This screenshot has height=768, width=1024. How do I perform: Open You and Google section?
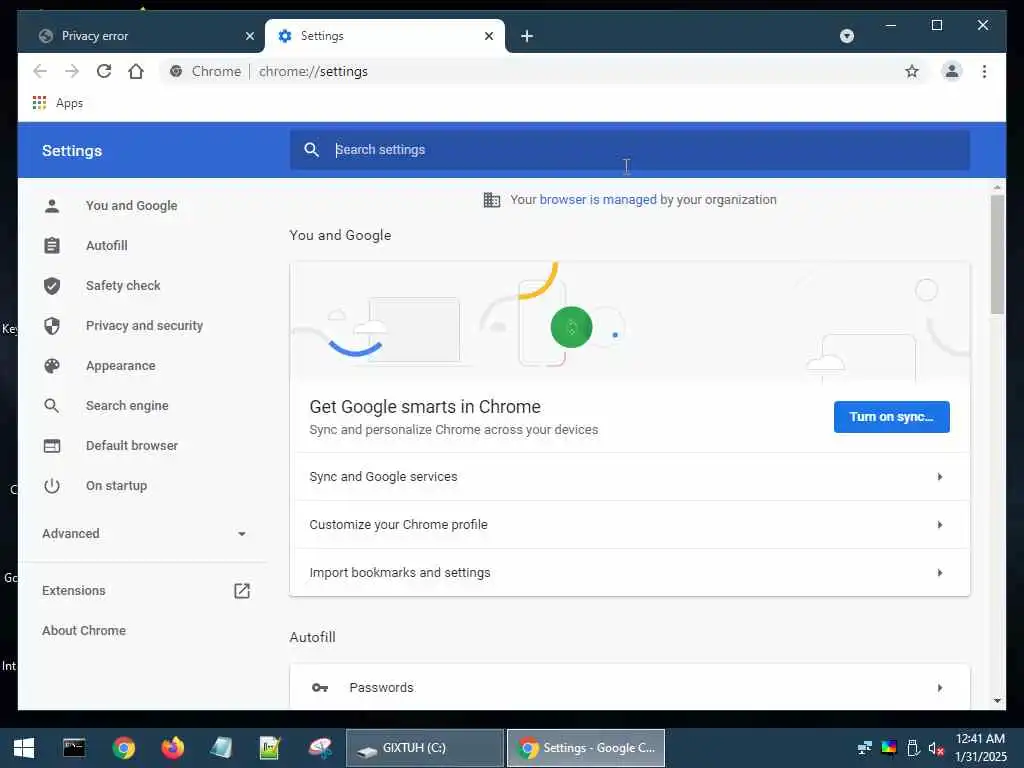click(131, 206)
